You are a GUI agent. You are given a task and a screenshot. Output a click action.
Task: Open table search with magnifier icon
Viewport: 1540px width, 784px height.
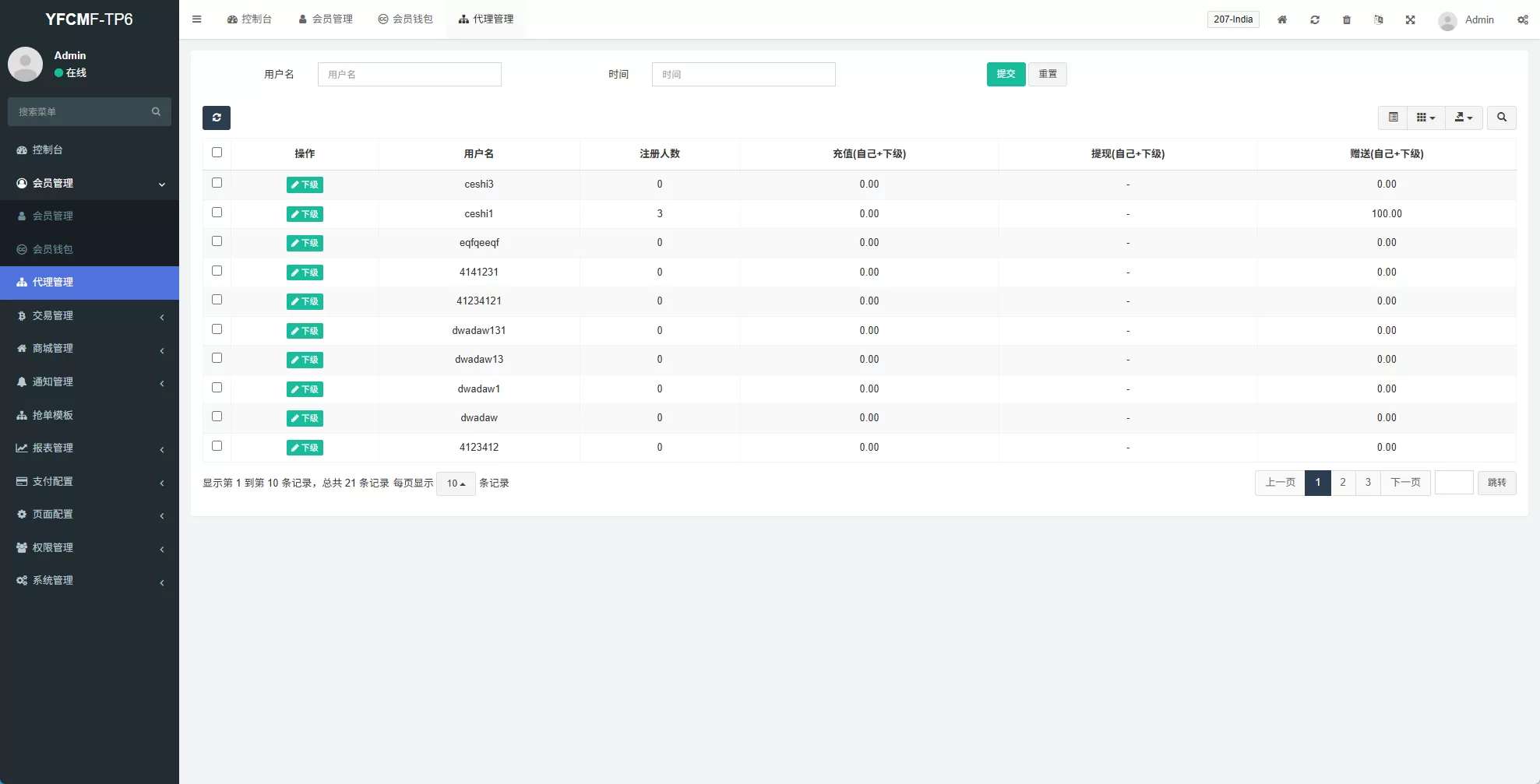coord(1502,118)
